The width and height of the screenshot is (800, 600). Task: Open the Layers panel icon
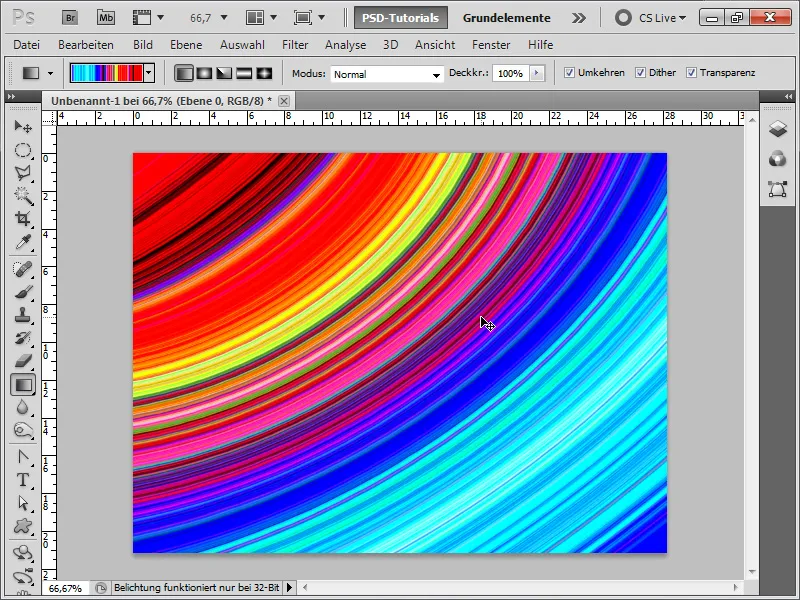[778, 128]
